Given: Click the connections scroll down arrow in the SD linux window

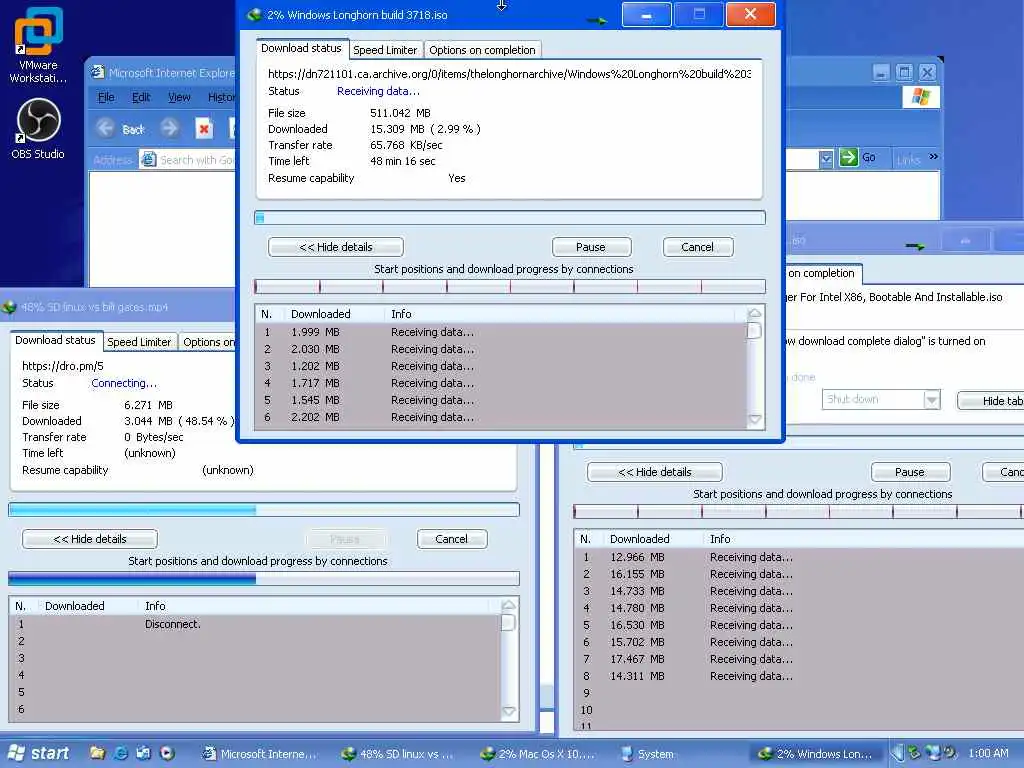Looking at the screenshot, I should 508,711.
